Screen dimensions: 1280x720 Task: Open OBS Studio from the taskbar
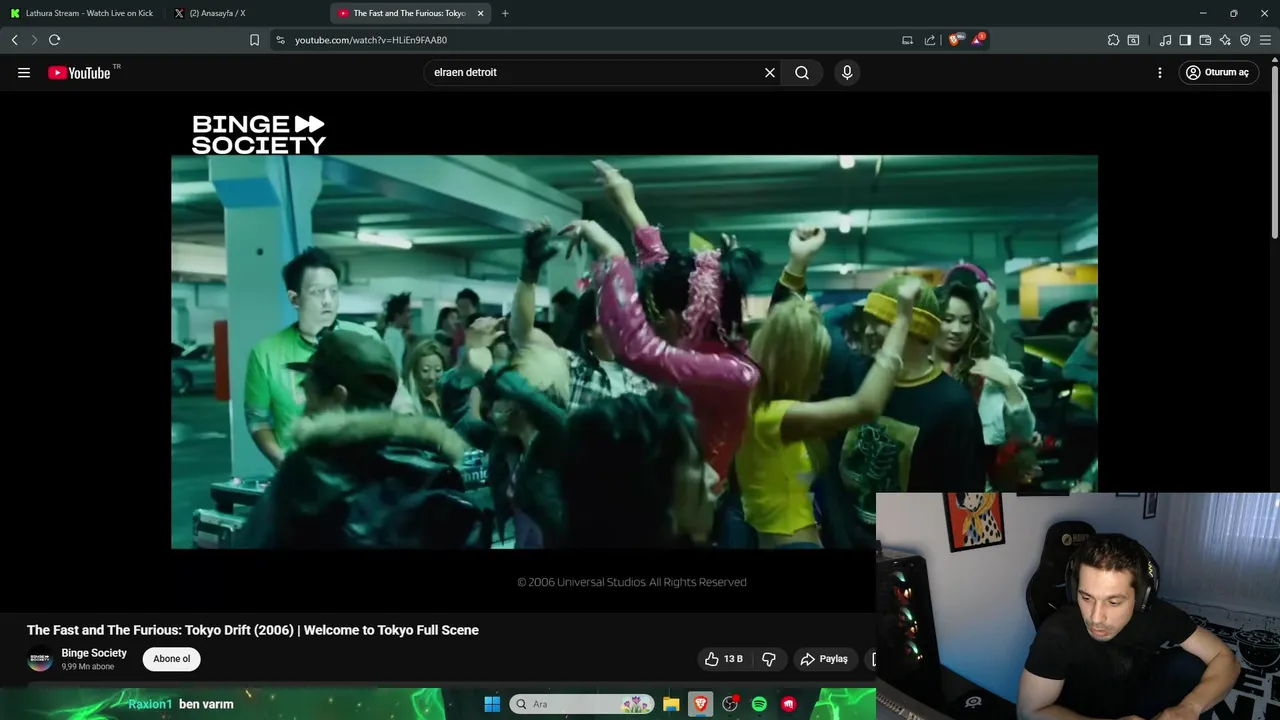pyautogui.click(x=730, y=704)
